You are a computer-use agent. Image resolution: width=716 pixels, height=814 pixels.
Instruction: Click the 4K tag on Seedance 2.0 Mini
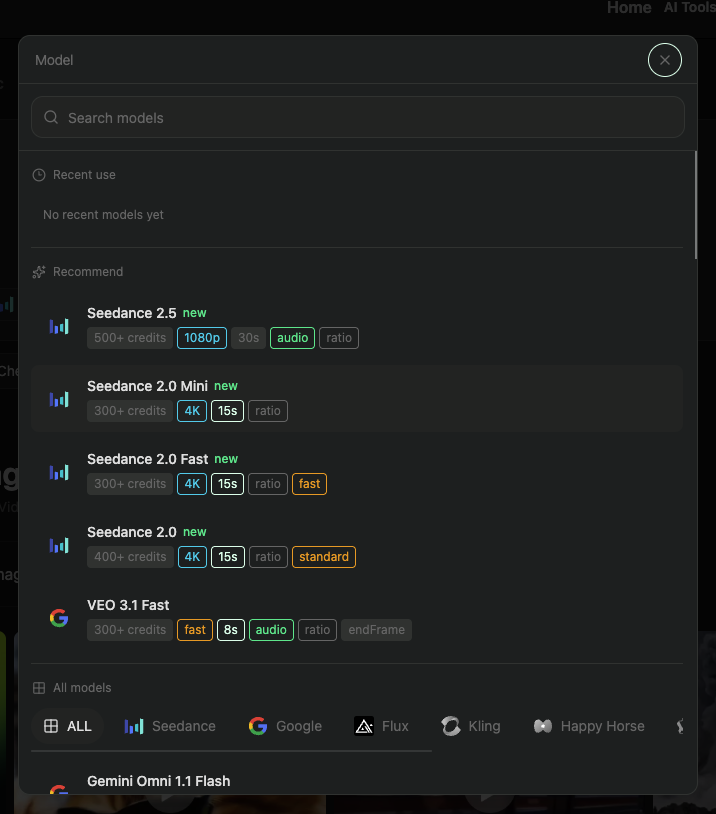[x=192, y=411]
